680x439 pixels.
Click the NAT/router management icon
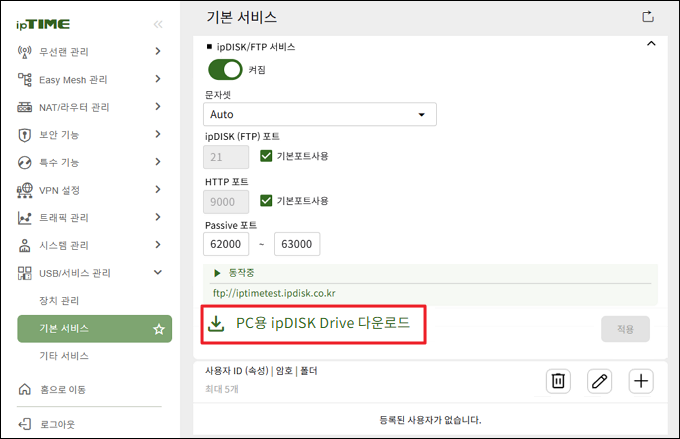(x=24, y=107)
